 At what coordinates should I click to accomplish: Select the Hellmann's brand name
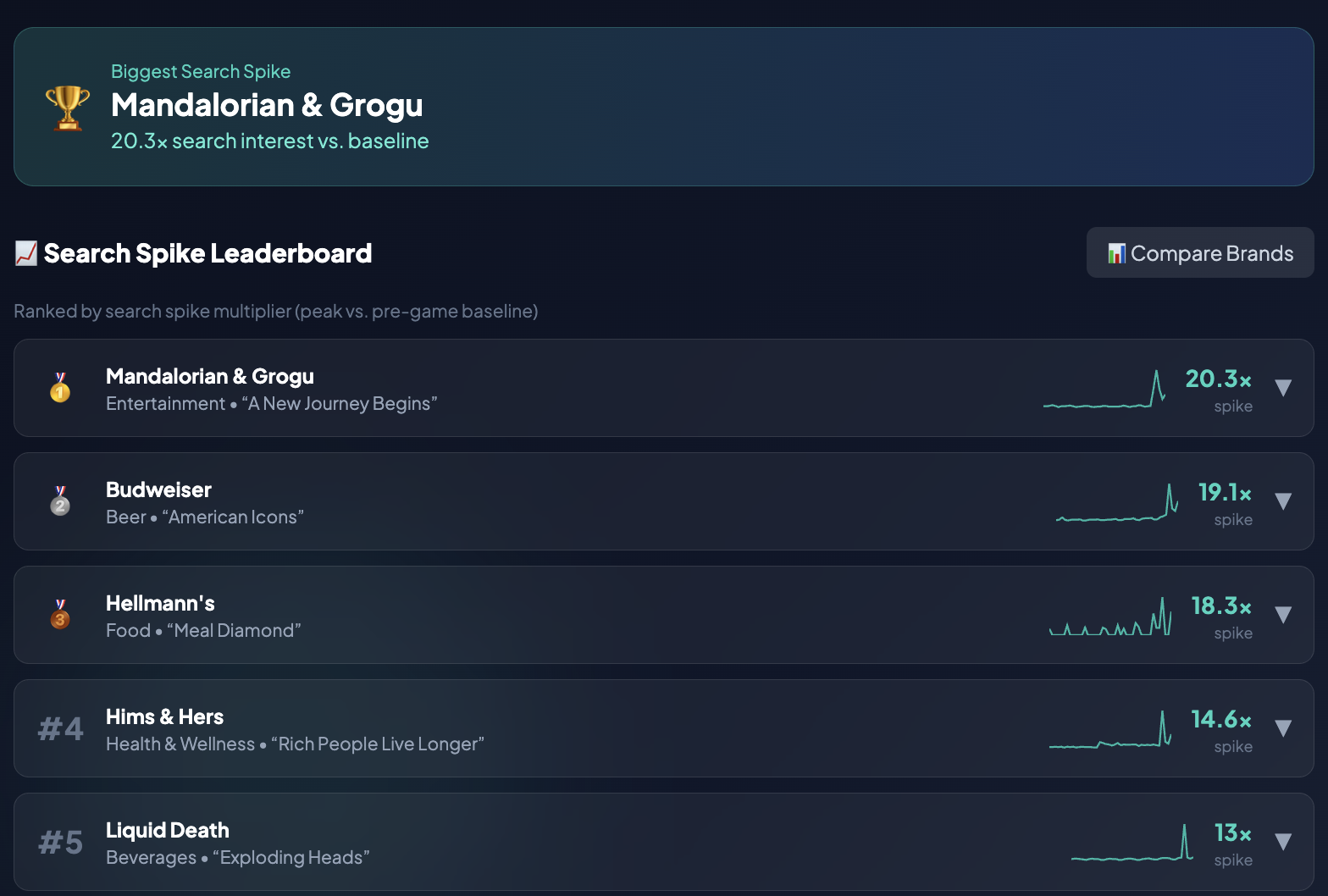pyautogui.click(x=160, y=603)
